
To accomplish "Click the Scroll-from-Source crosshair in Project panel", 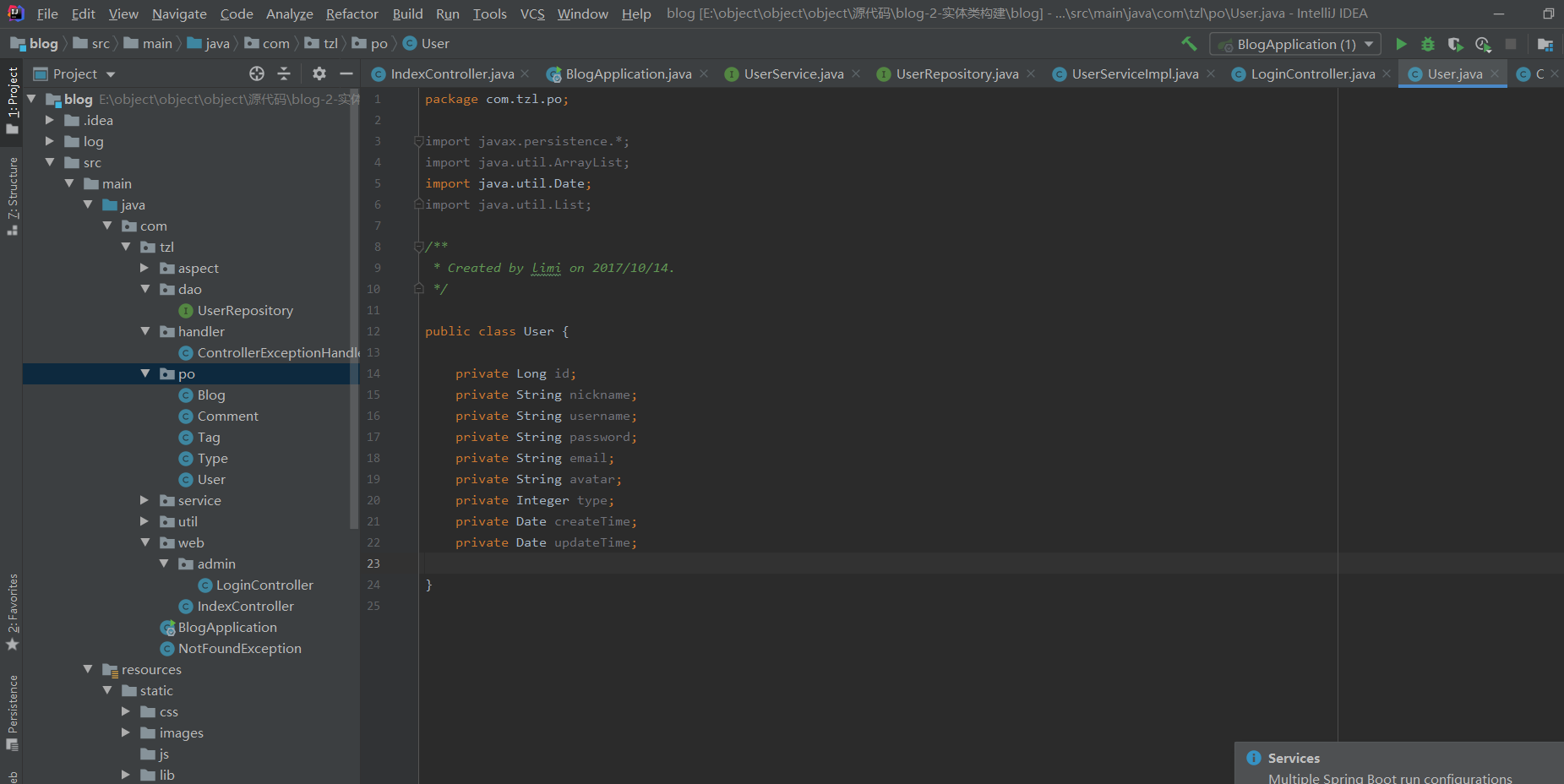I will (257, 73).
